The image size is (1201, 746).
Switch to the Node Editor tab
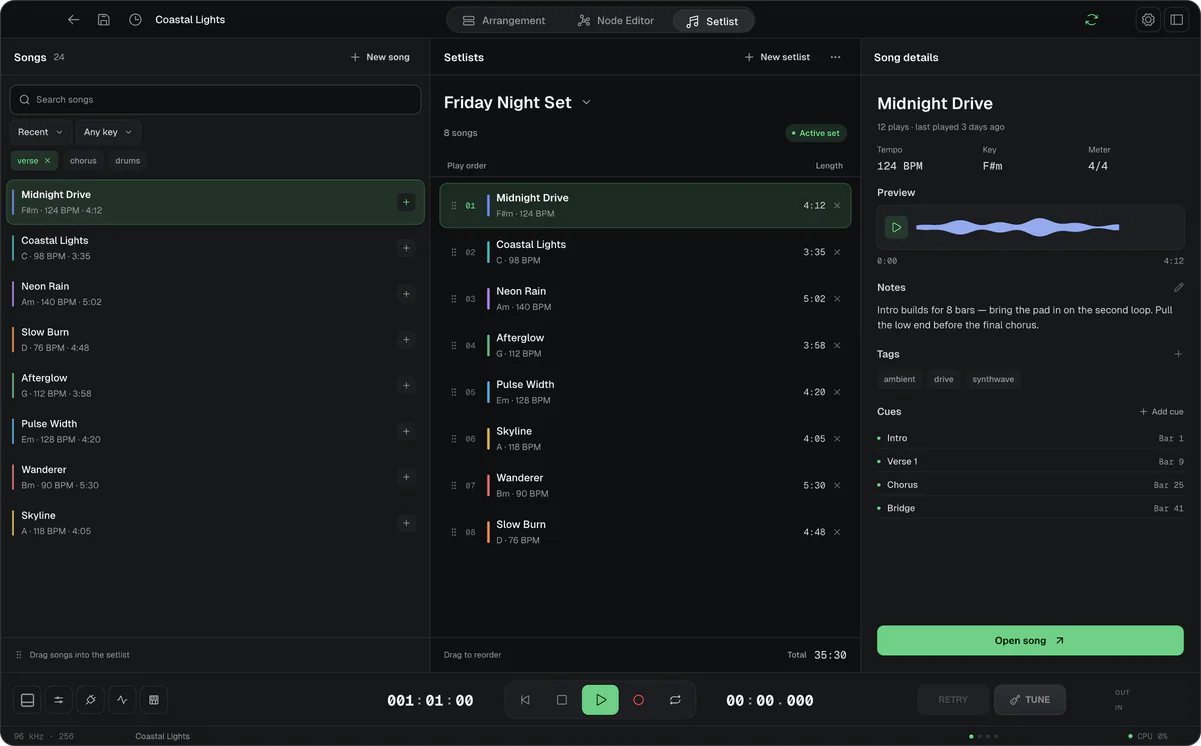point(615,20)
